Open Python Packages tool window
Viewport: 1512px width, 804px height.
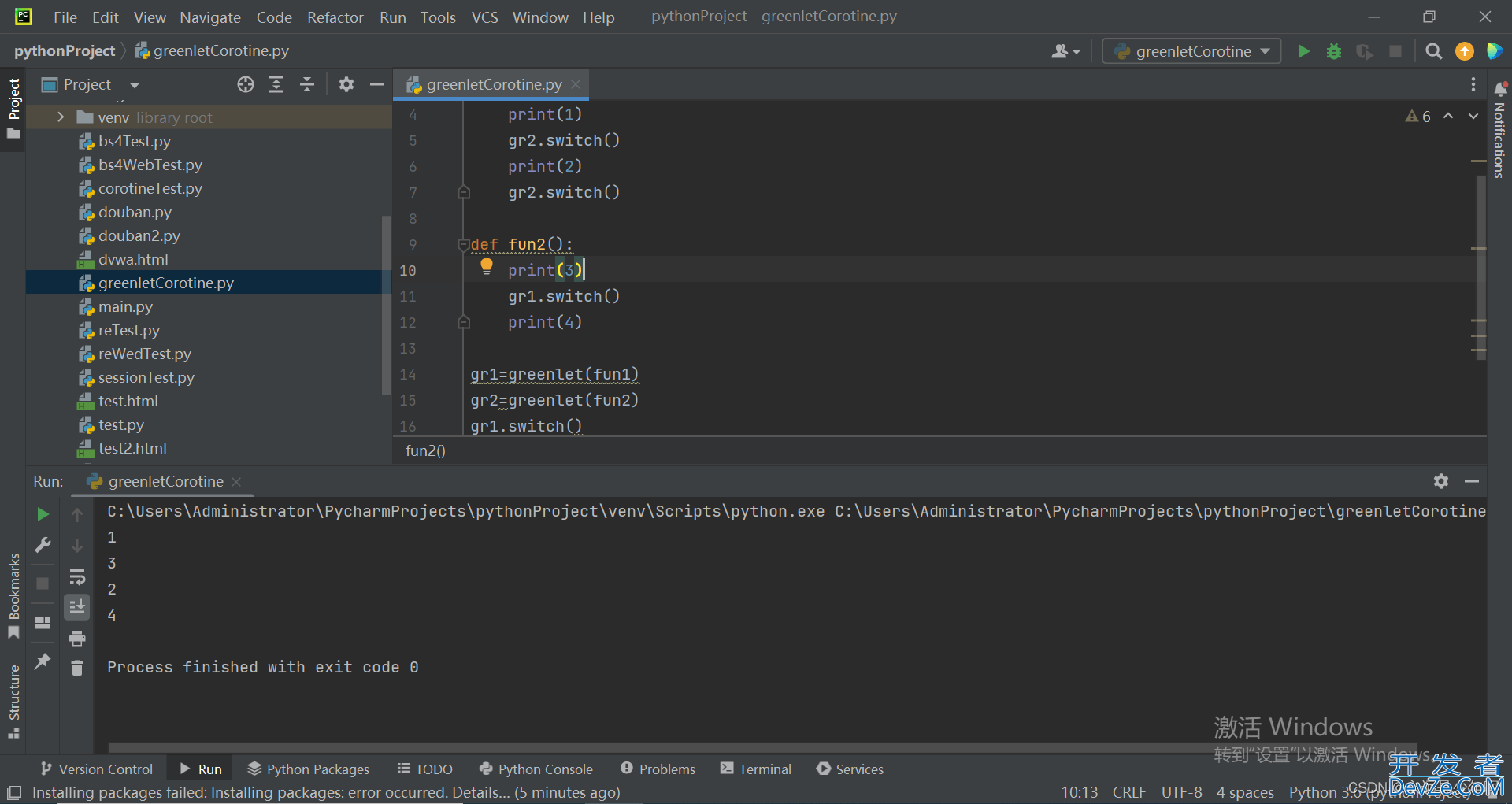[308, 769]
